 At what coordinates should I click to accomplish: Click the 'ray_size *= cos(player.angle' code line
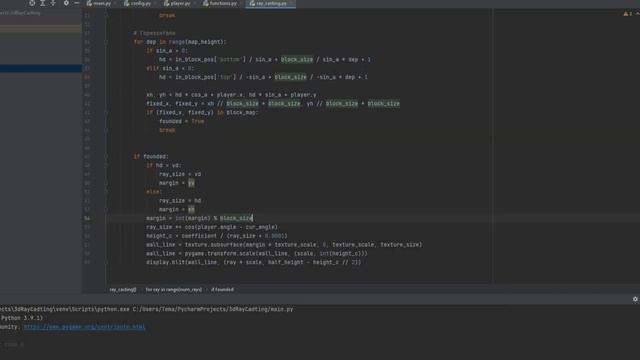pyautogui.click(x=212, y=227)
